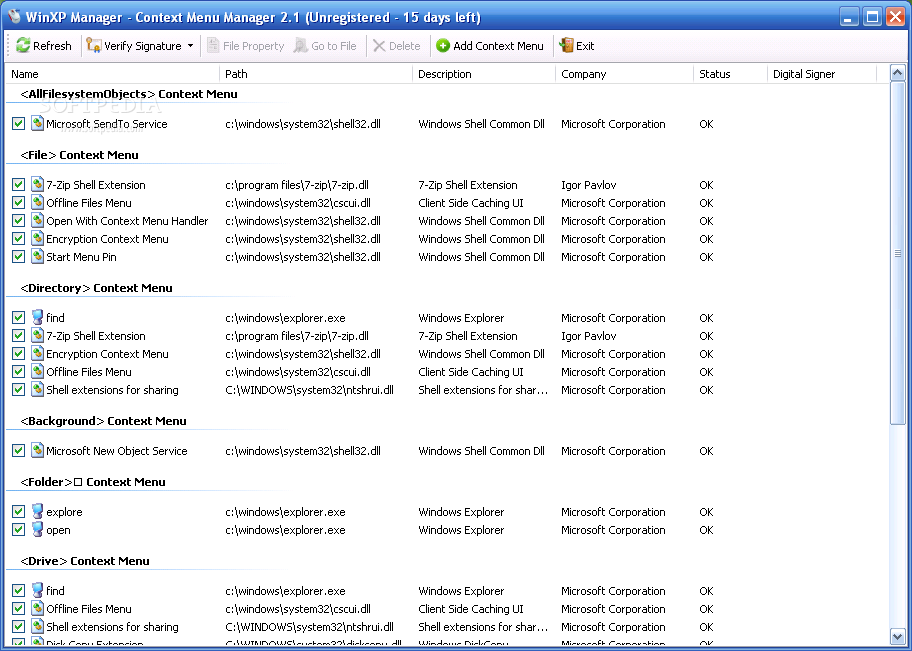Click the File Property toolbar button

tap(245, 45)
